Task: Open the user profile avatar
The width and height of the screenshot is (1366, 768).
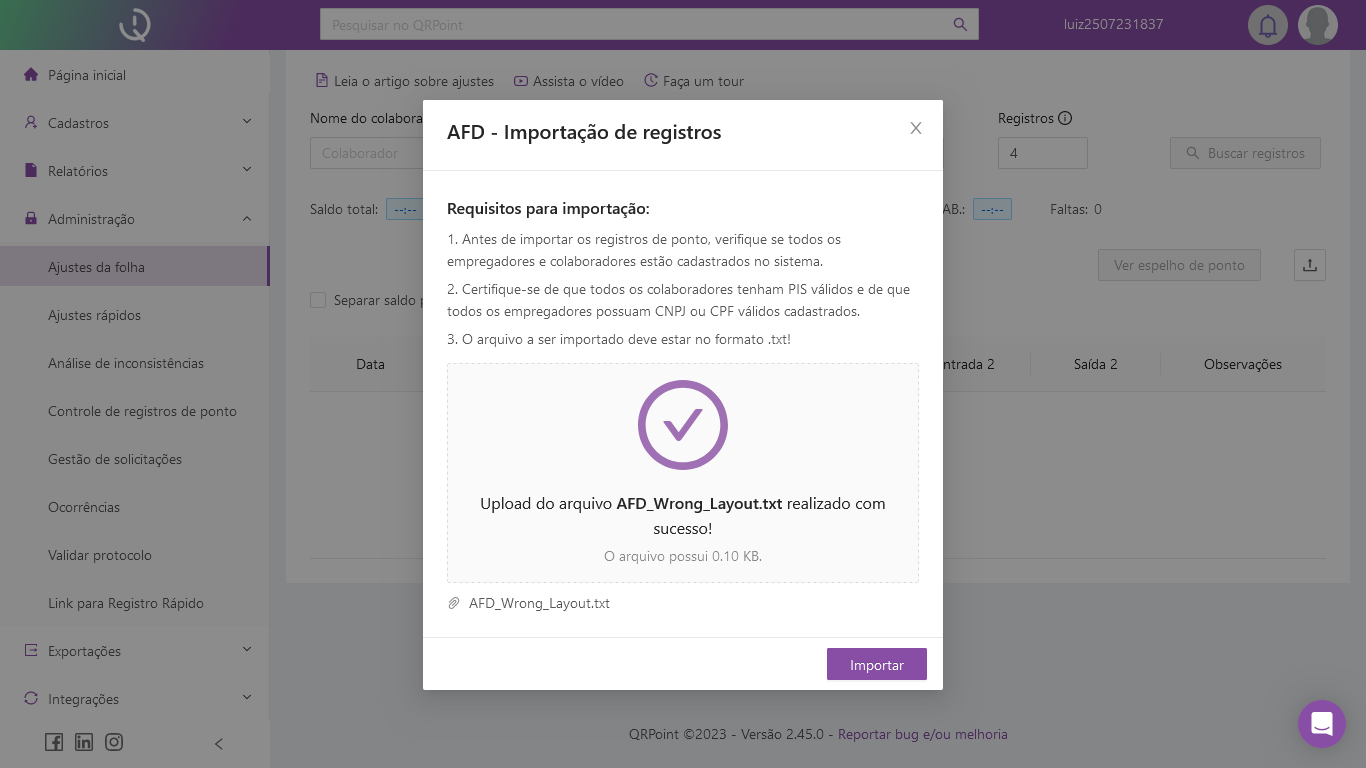Action: pos(1317,25)
